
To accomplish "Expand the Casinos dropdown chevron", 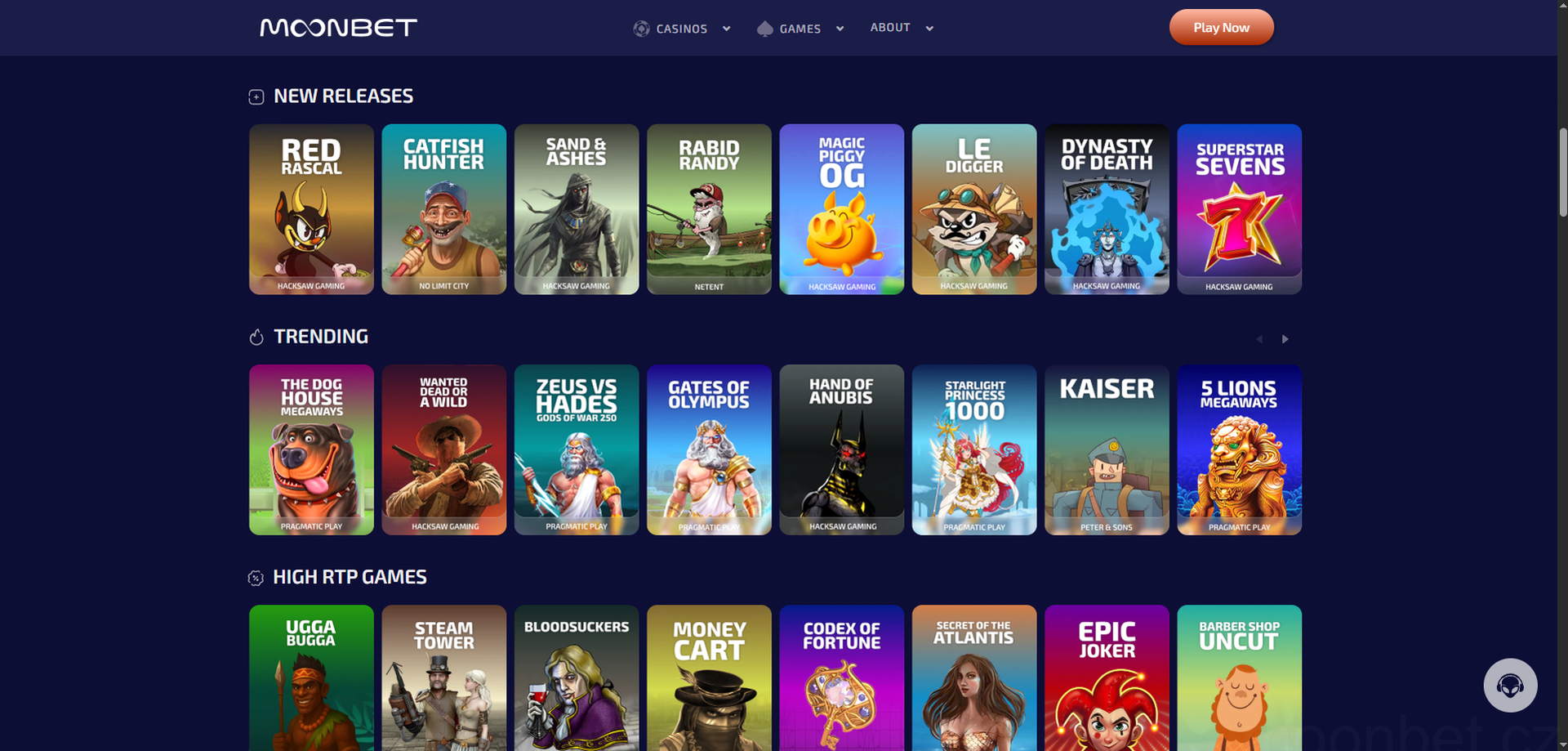I will coord(726,29).
